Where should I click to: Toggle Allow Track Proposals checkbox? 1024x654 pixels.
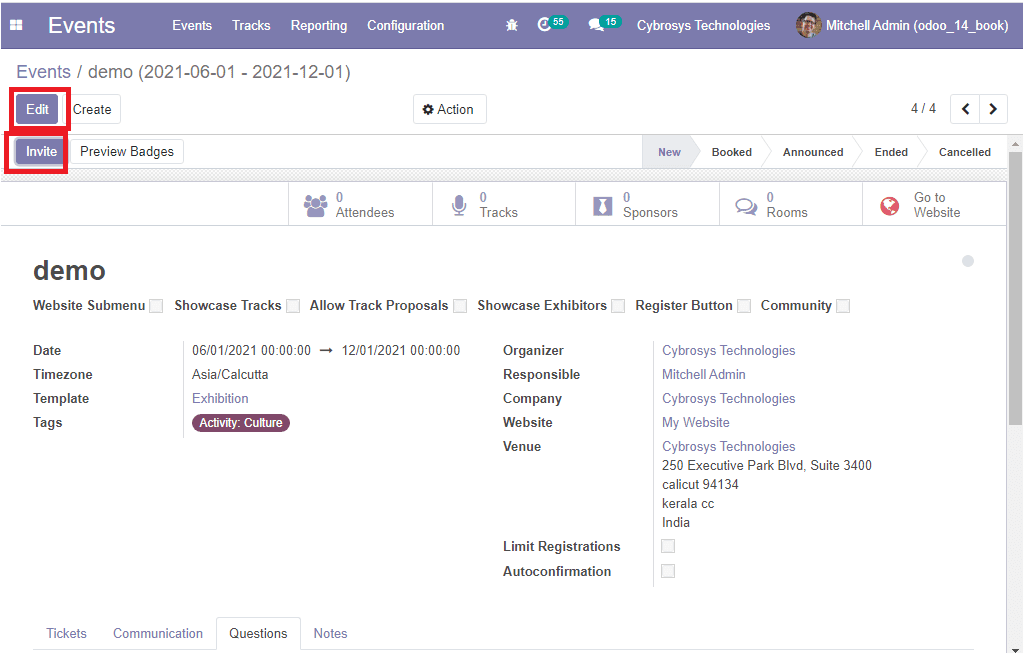[x=460, y=306]
